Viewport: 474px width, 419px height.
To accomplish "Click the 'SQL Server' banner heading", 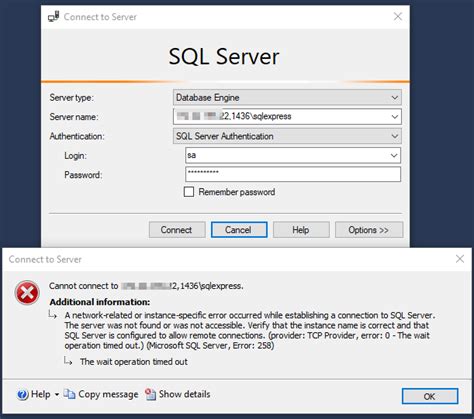I will pos(224,56).
